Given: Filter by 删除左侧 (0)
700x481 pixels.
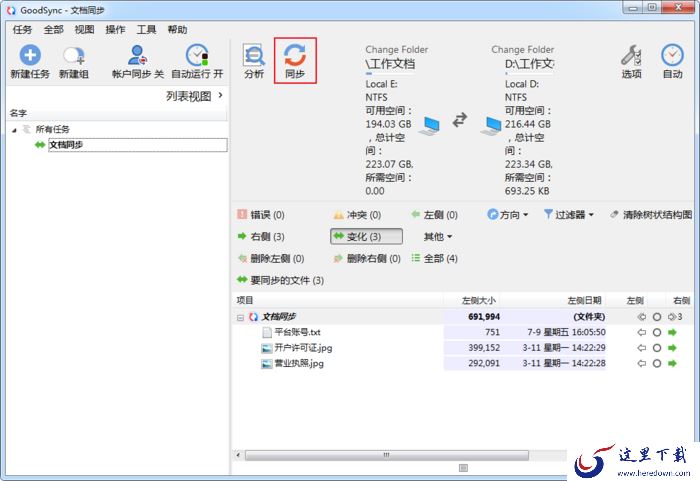Looking at the screenshot, I should [271, 258].
